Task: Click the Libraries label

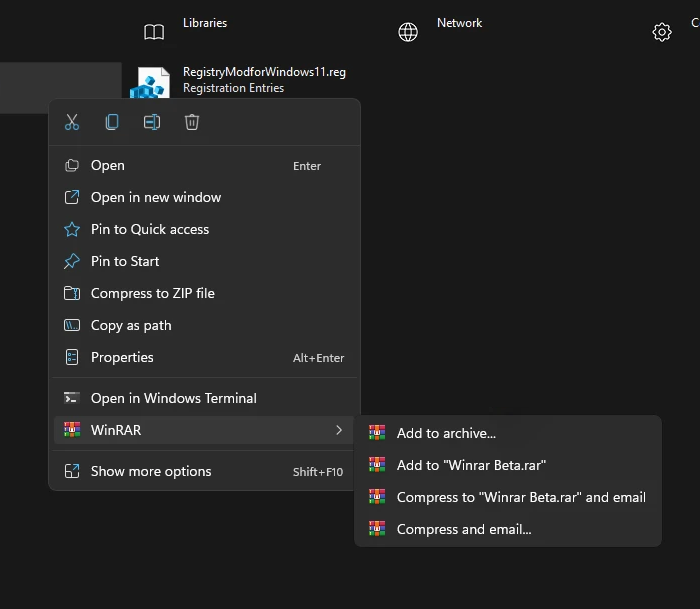Action: point(205,23)
